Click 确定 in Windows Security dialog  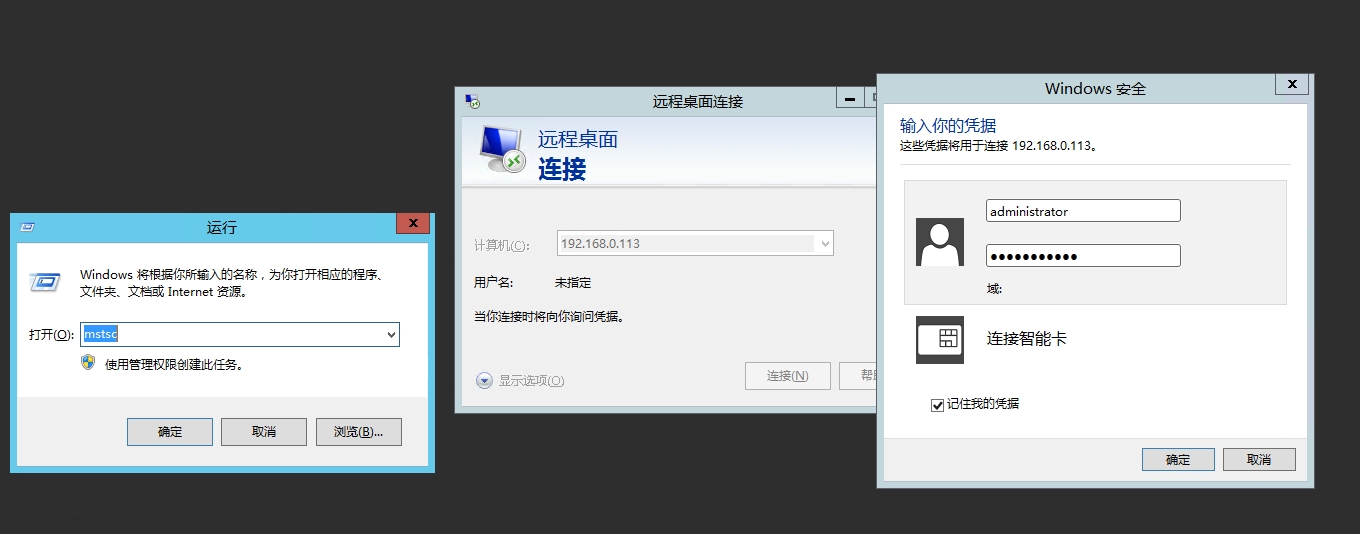click(1178, 460)
